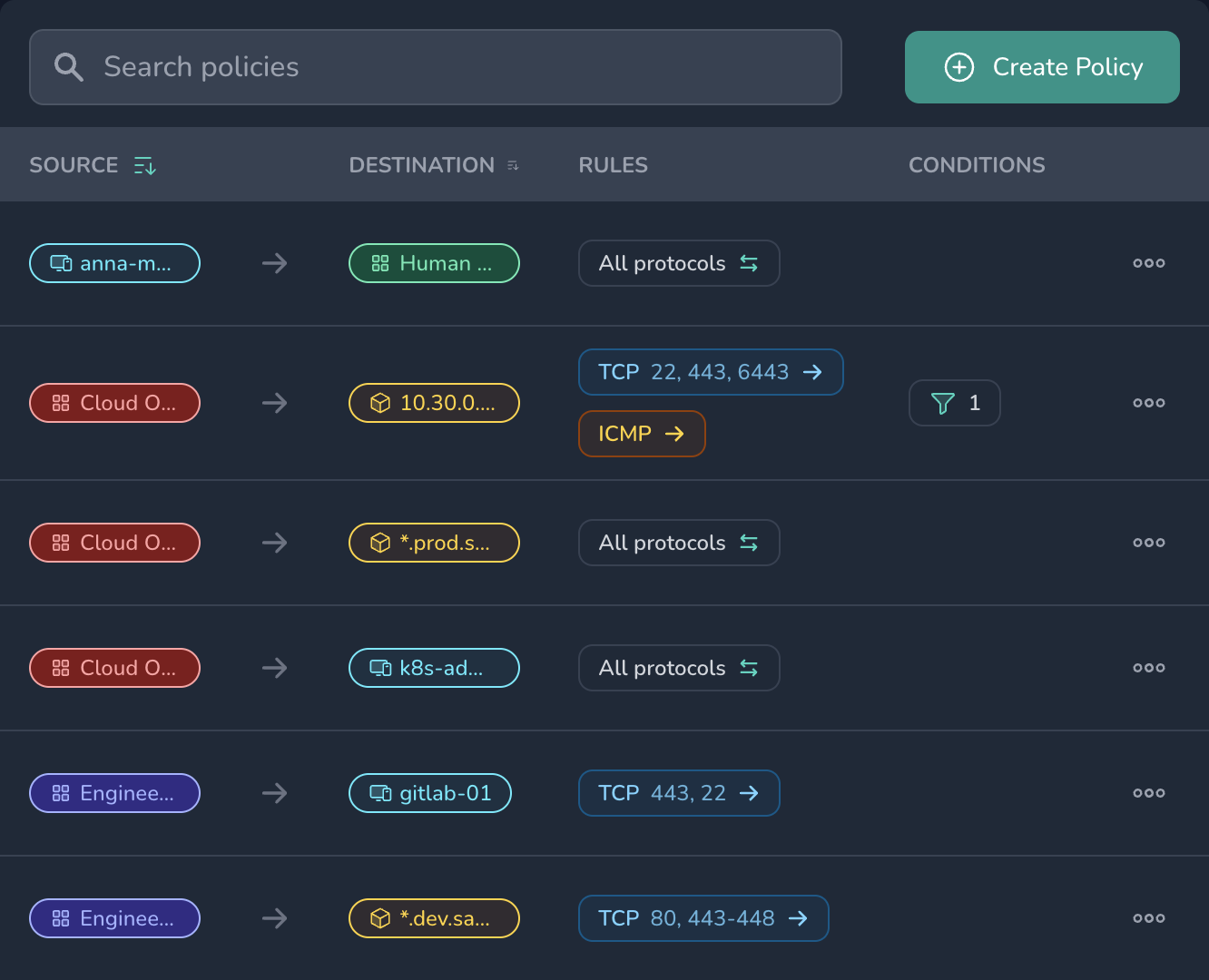Click direction arrow in gitlab-01 row

(x=275, y=793)
